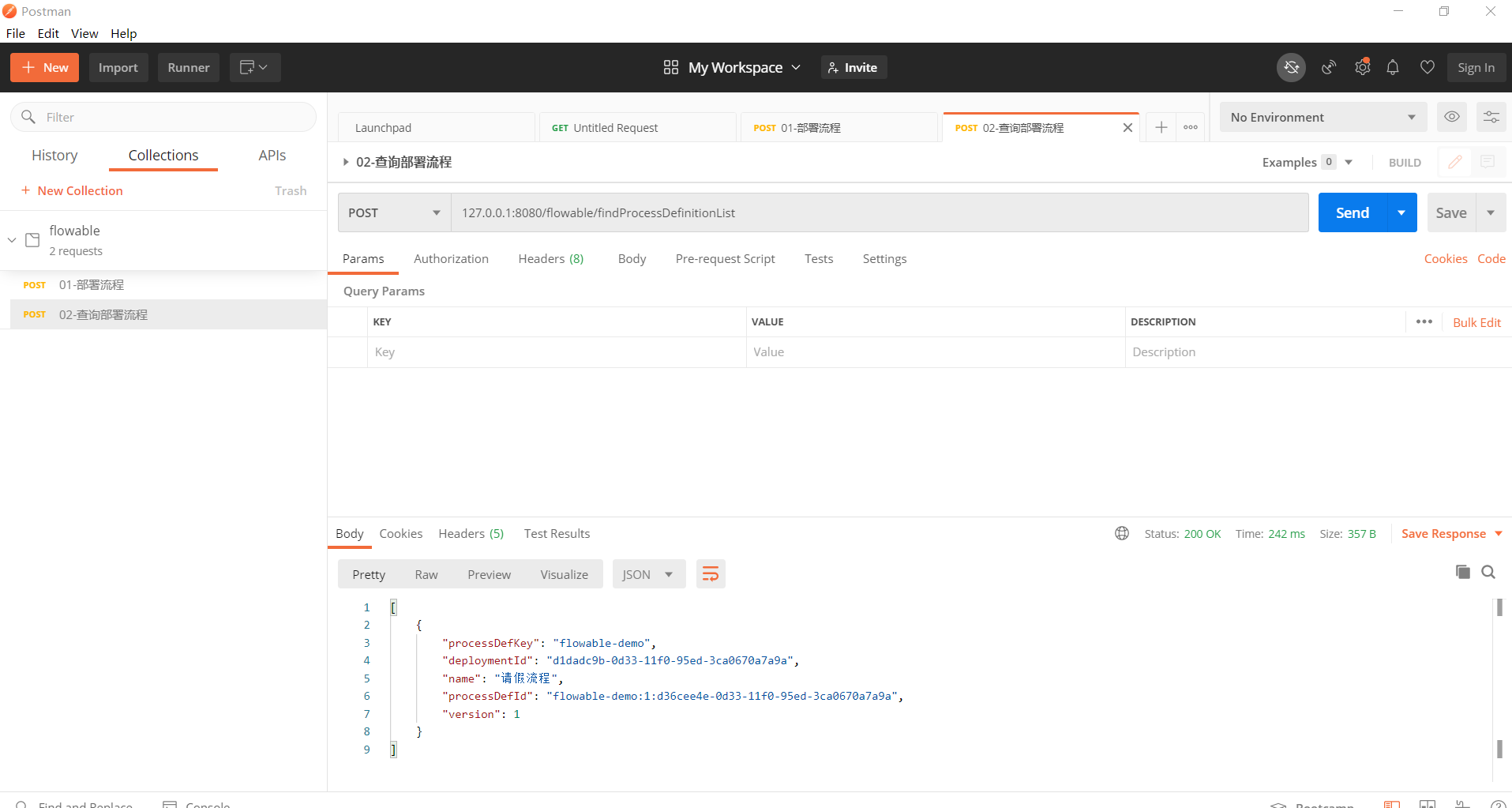Click the Bulk Edit link

1476,322
